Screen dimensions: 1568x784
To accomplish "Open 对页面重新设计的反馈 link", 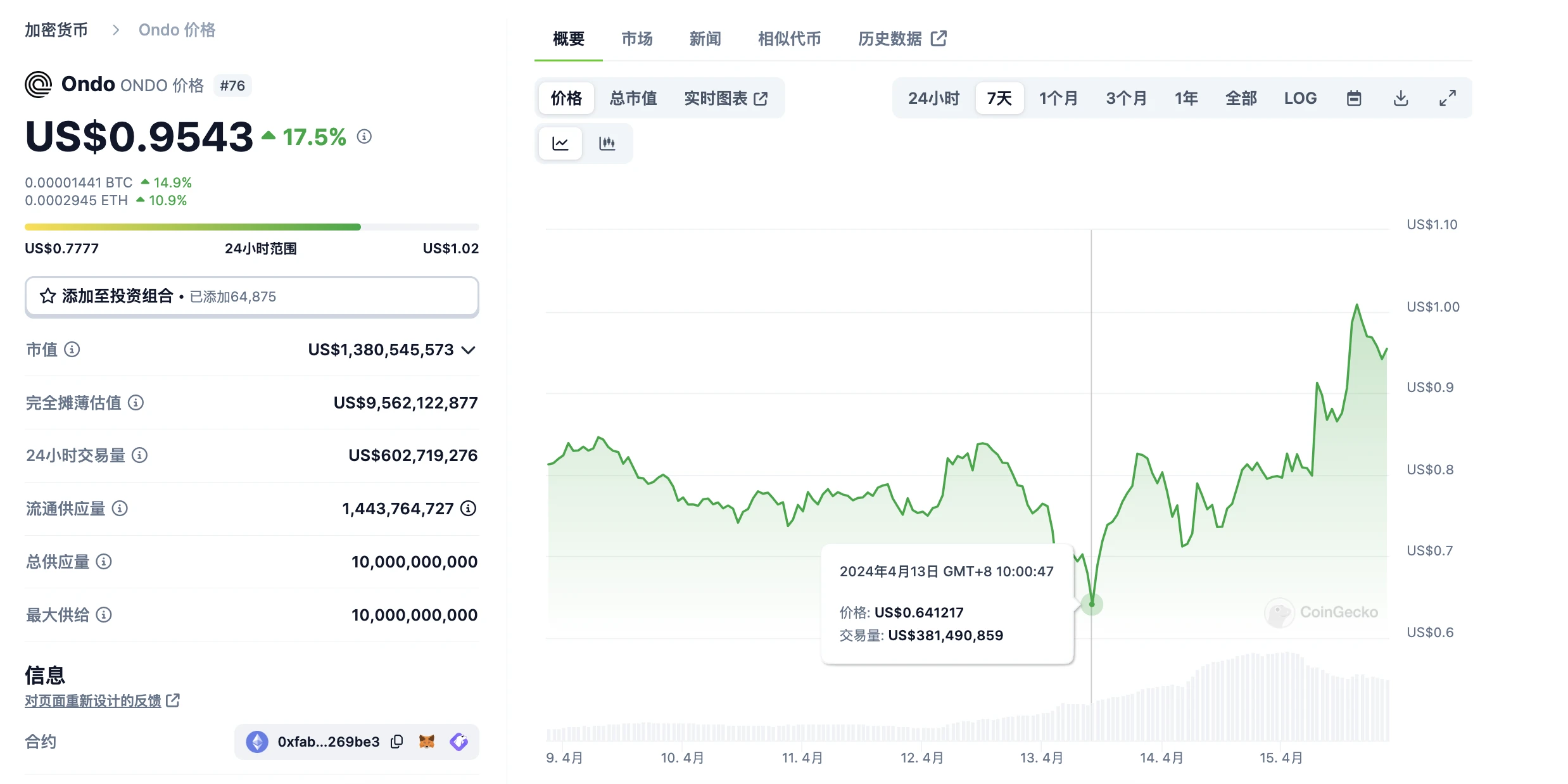I will 94,701.
